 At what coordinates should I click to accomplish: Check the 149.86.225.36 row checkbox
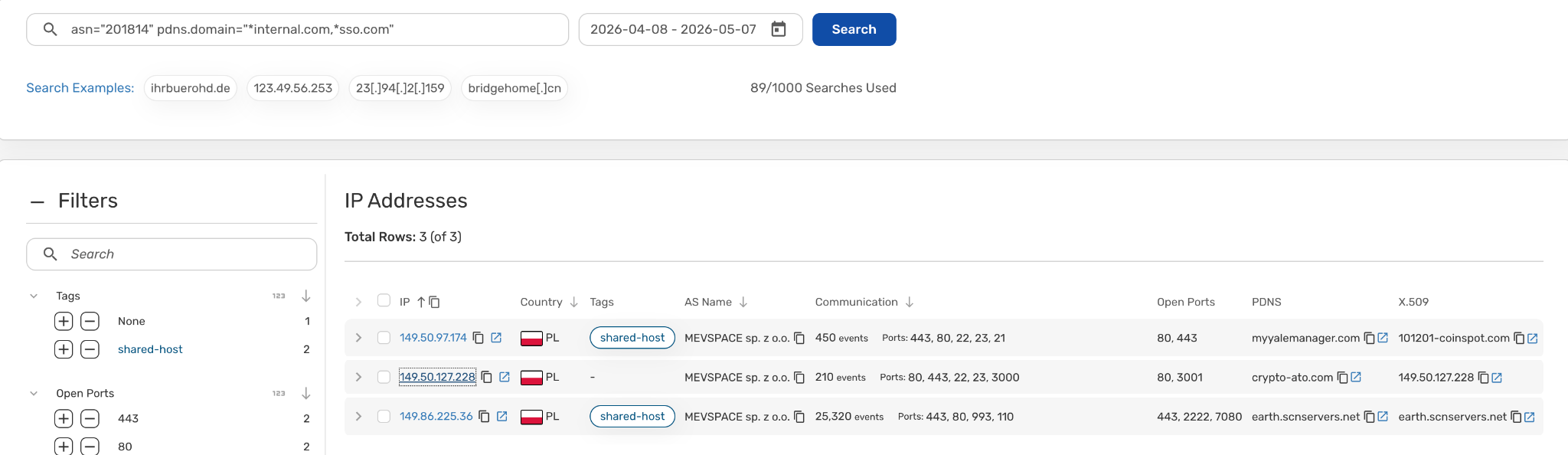[x=384, y=417]
